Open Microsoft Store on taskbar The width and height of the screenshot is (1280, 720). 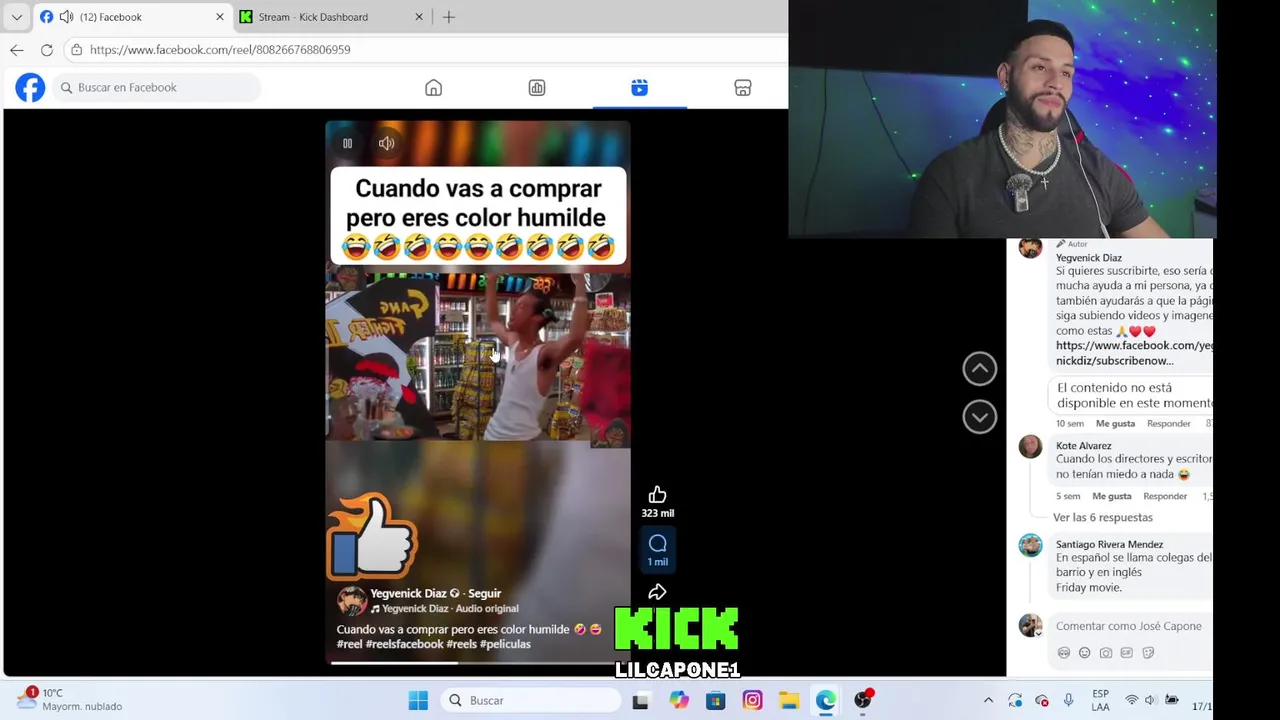[x=715, y=701]
